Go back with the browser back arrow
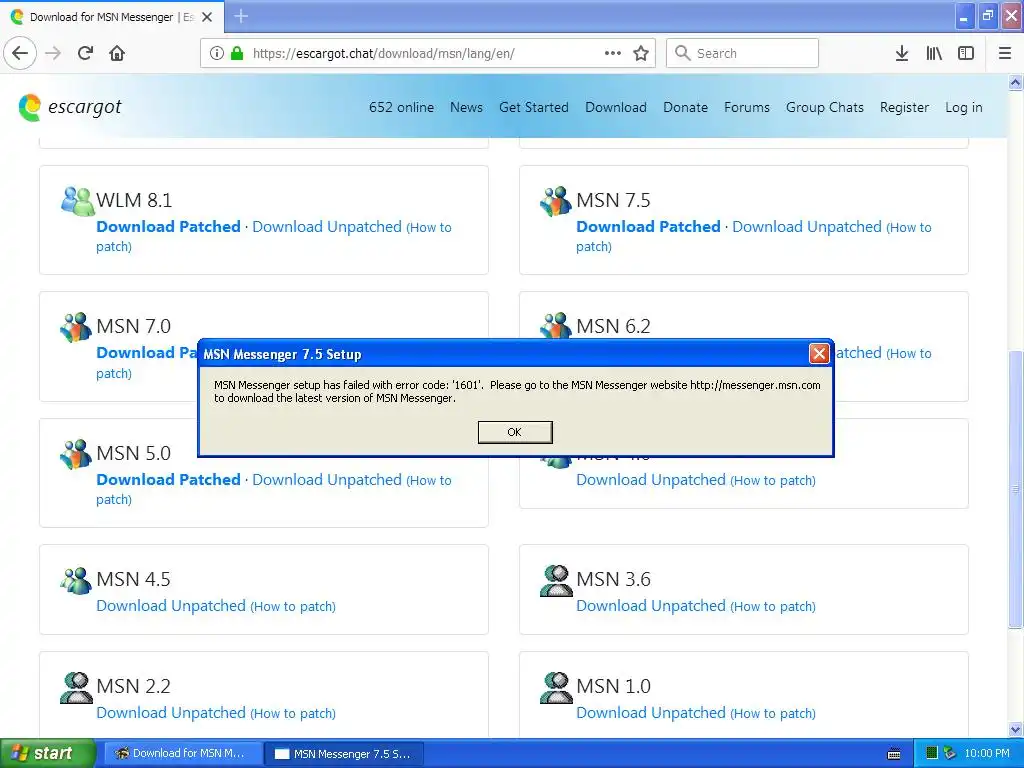 click(x=20, y=53)
